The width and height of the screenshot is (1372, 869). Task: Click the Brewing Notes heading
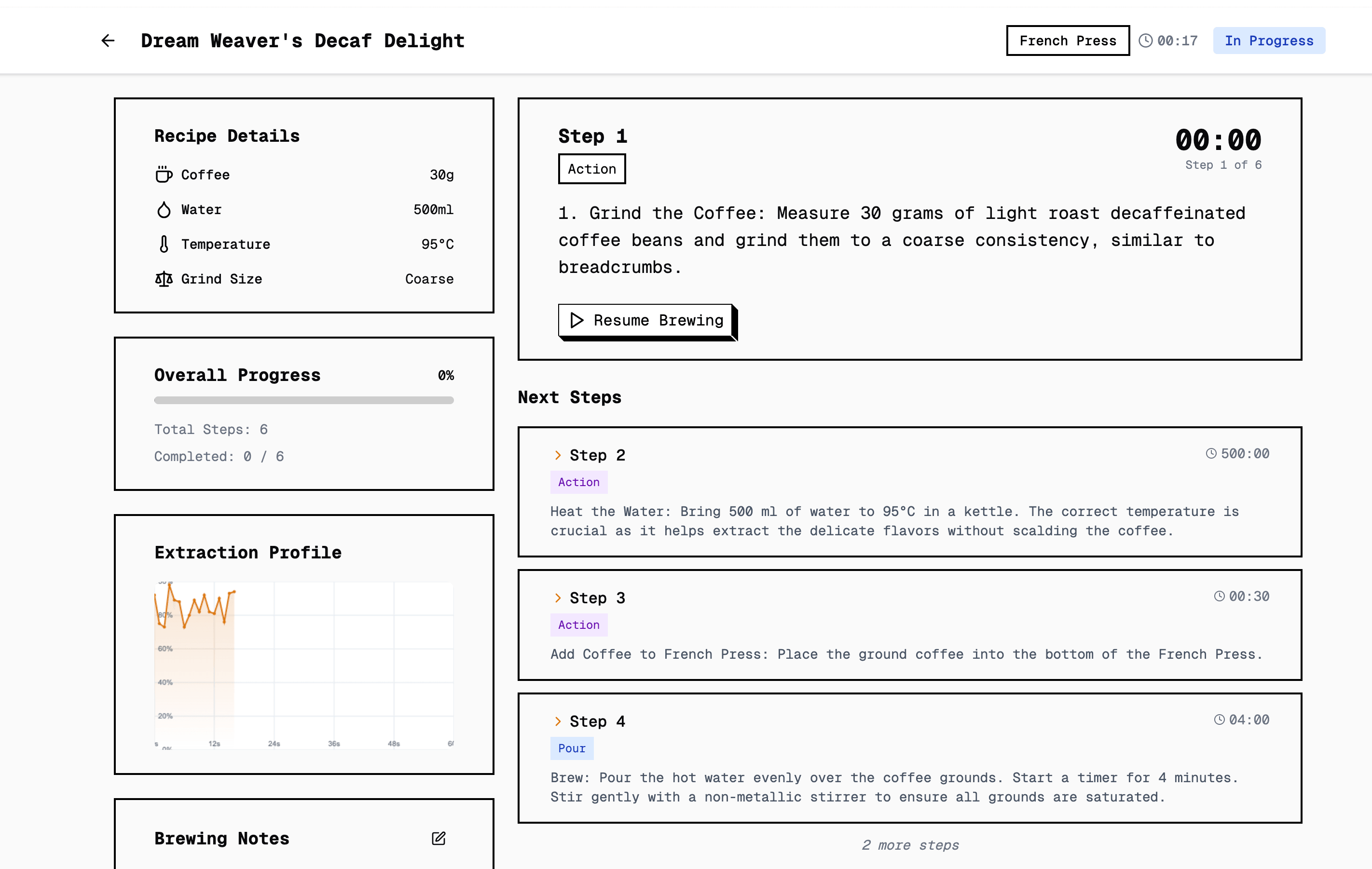pos(221,838)
